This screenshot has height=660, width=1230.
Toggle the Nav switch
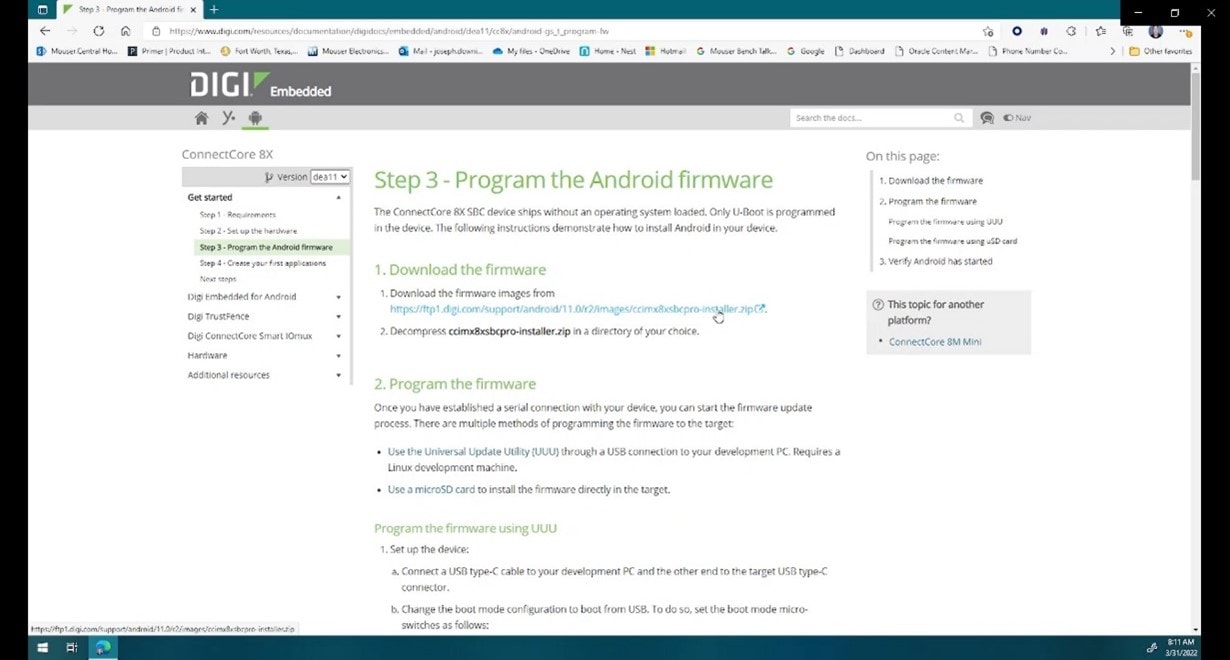point(1016,118)
